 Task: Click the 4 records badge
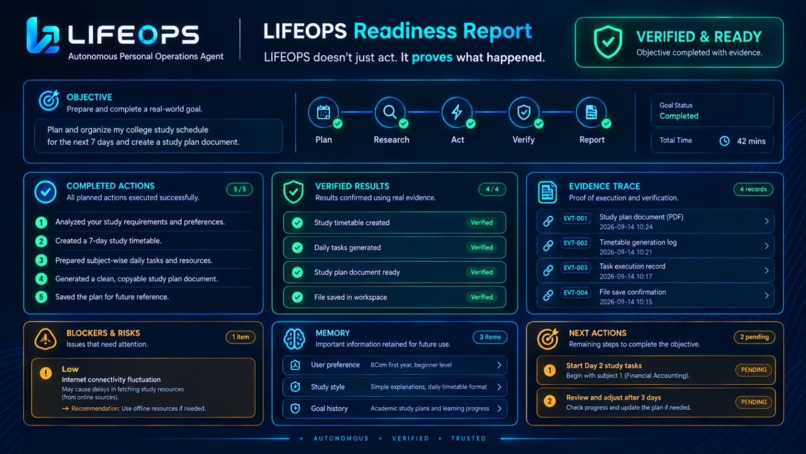click(x=753, y=189)
